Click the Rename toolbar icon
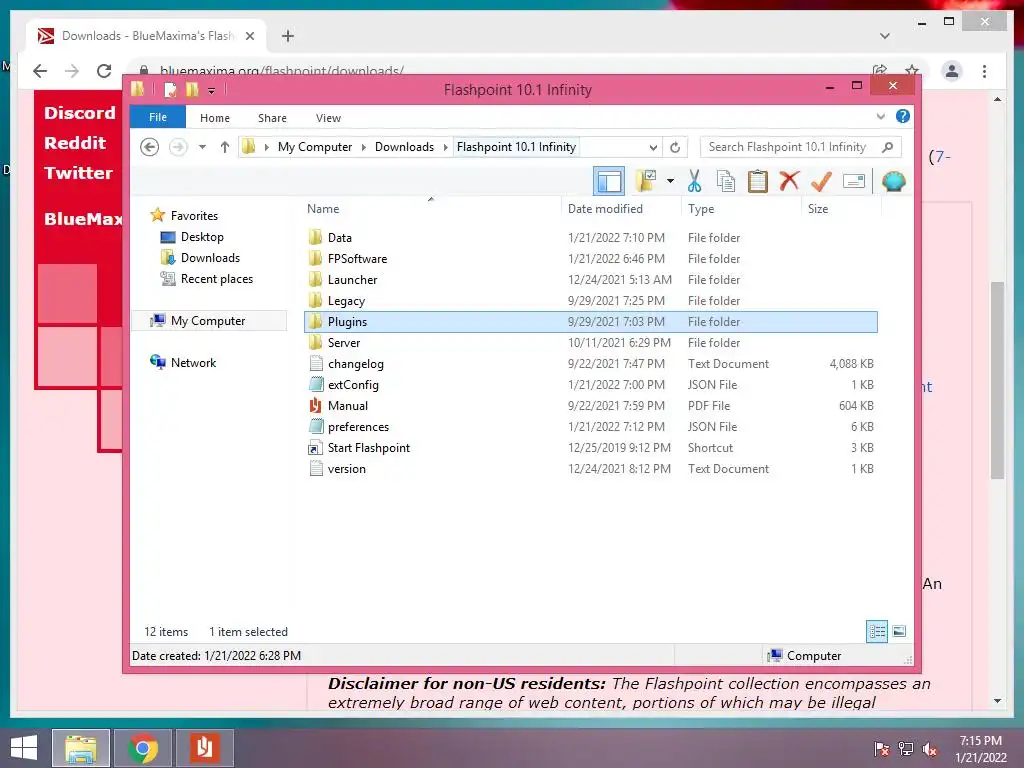Viewport: 1024px width, 768px height. tap(854, 181)
